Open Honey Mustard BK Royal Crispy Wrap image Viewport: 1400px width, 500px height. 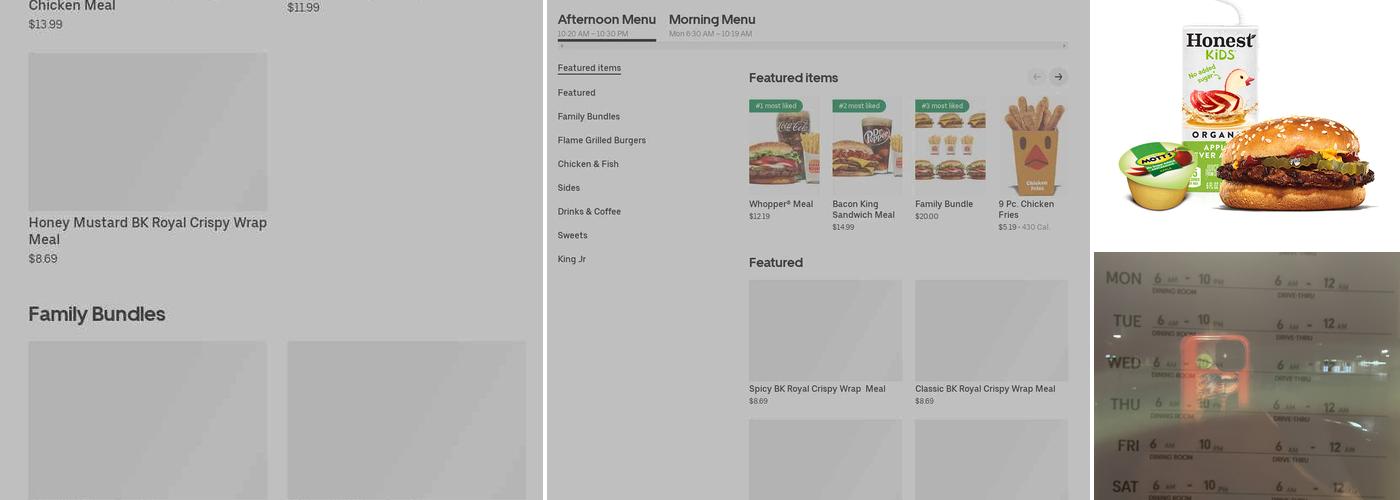(148, 131)
